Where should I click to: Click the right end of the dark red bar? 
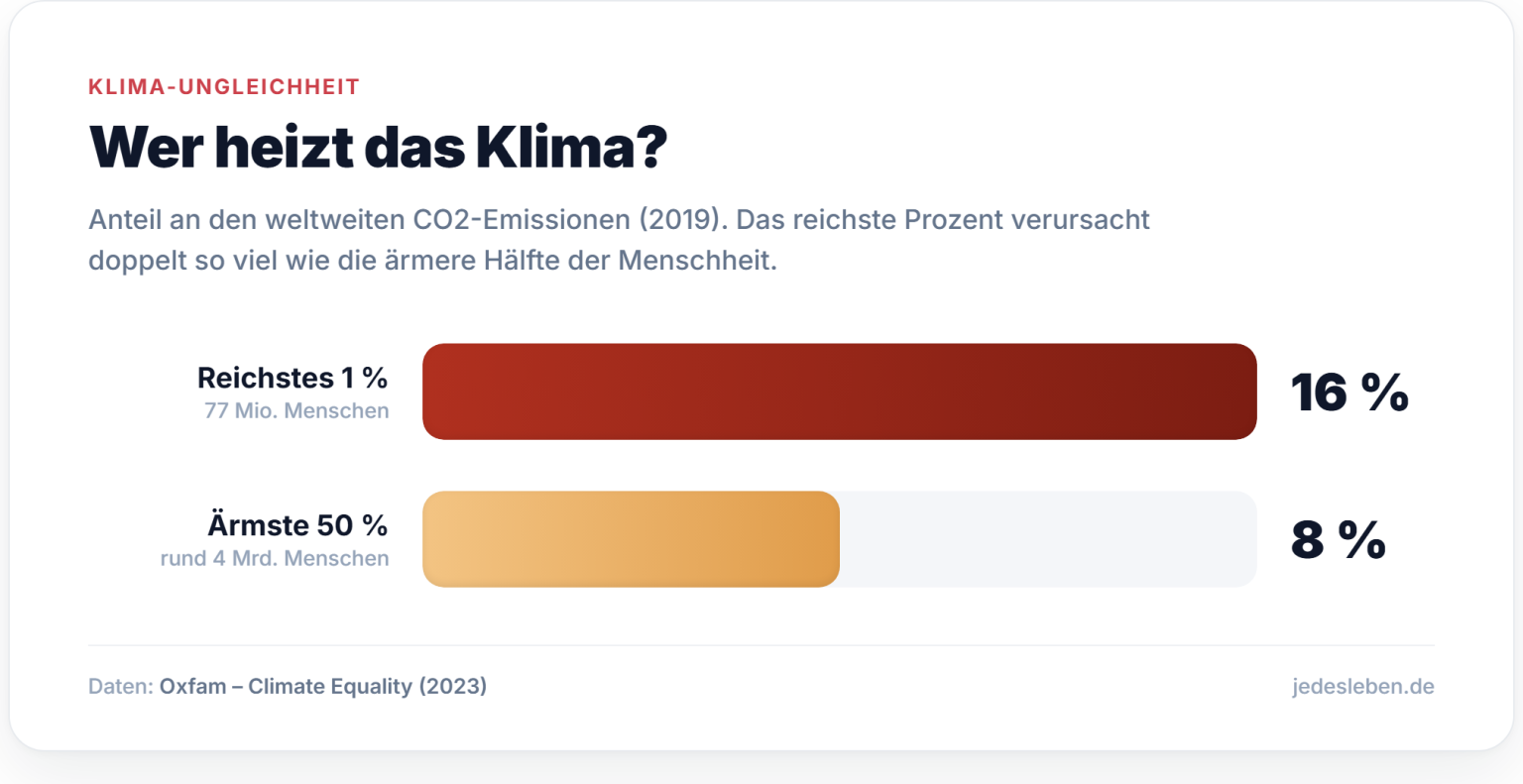click(x=1234, y=392)
